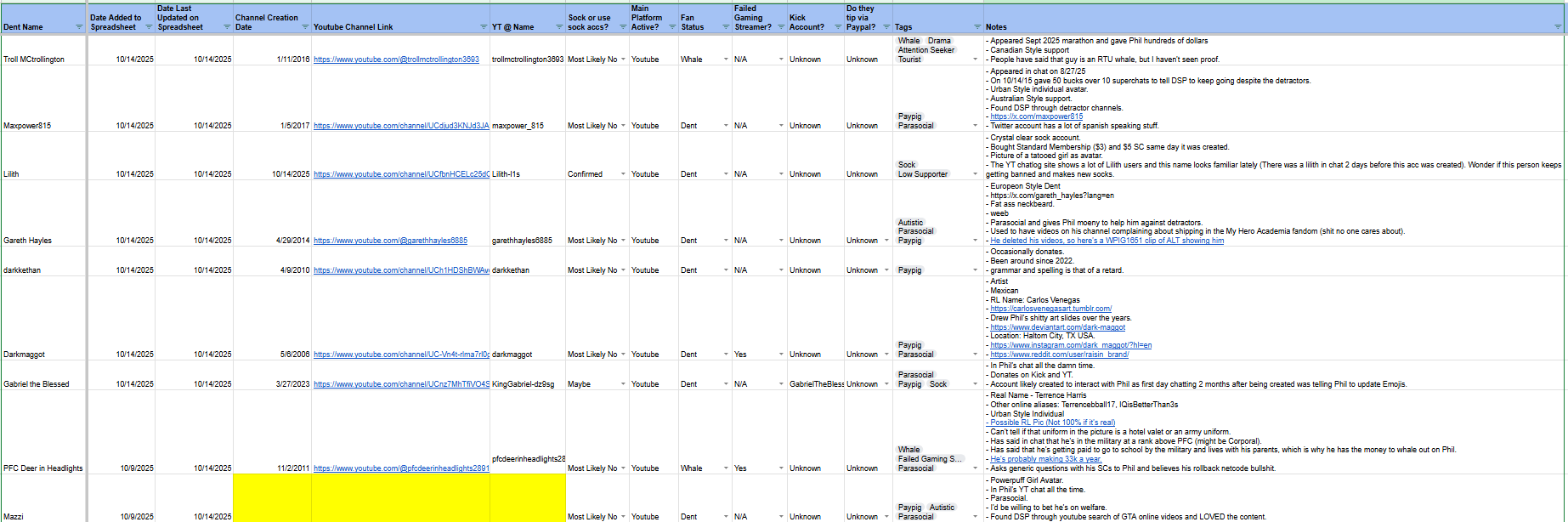This screenshot has height=522, width=1568.
Task: Expand Failed Gaming Streamer dropdown for Maxpower815
Action: pyautogui.click(x=781, y=126)
